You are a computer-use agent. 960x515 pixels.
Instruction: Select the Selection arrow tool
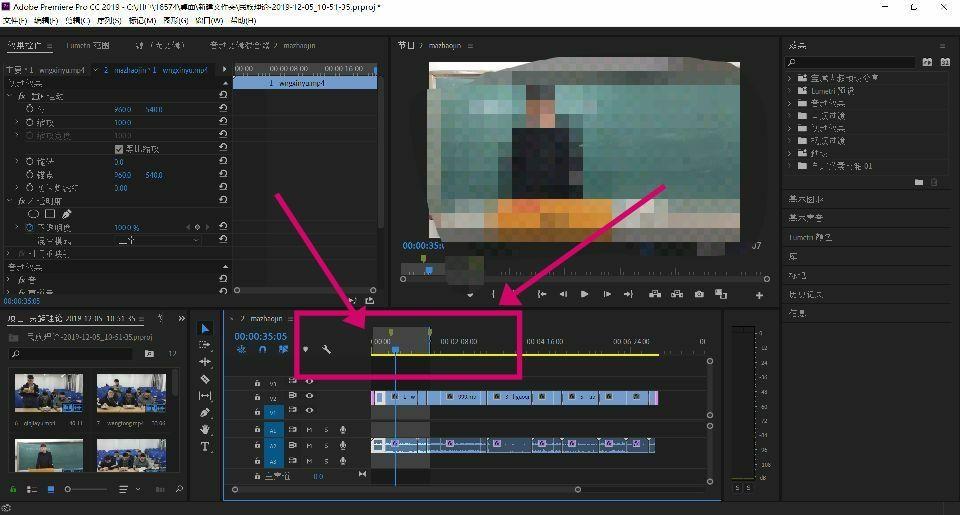click(x=205, y=329)
